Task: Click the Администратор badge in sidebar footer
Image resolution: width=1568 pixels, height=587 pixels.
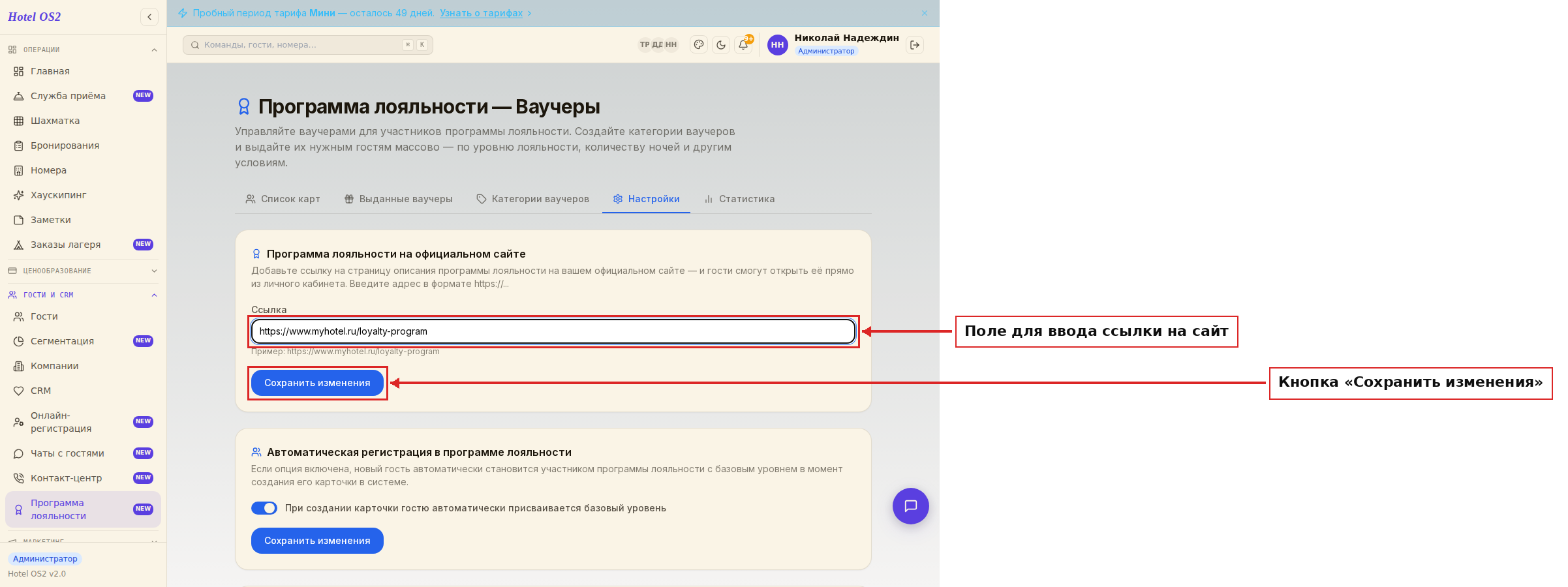Action: (45, 559)
